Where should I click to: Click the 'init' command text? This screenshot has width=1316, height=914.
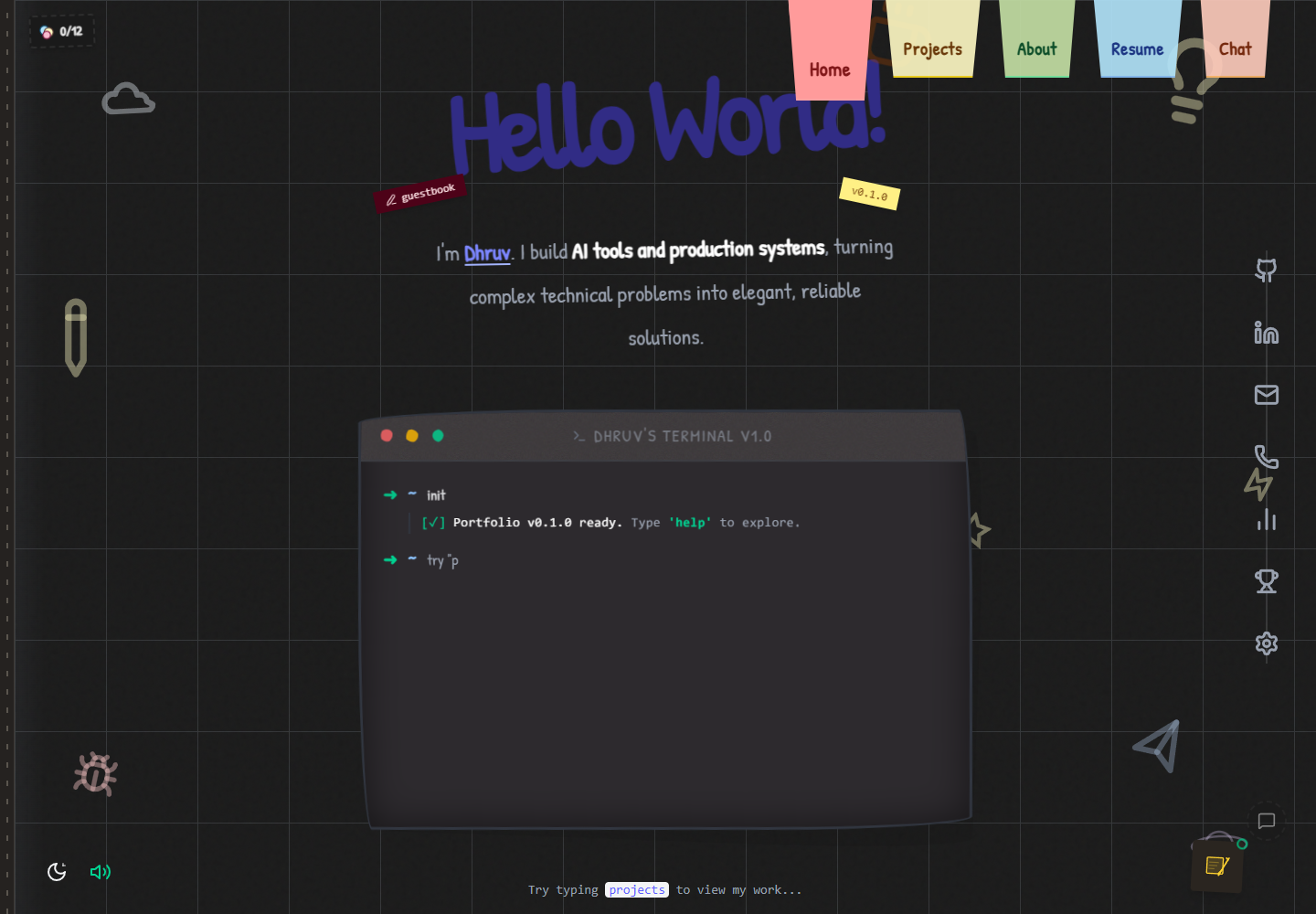tap(436, 495)
